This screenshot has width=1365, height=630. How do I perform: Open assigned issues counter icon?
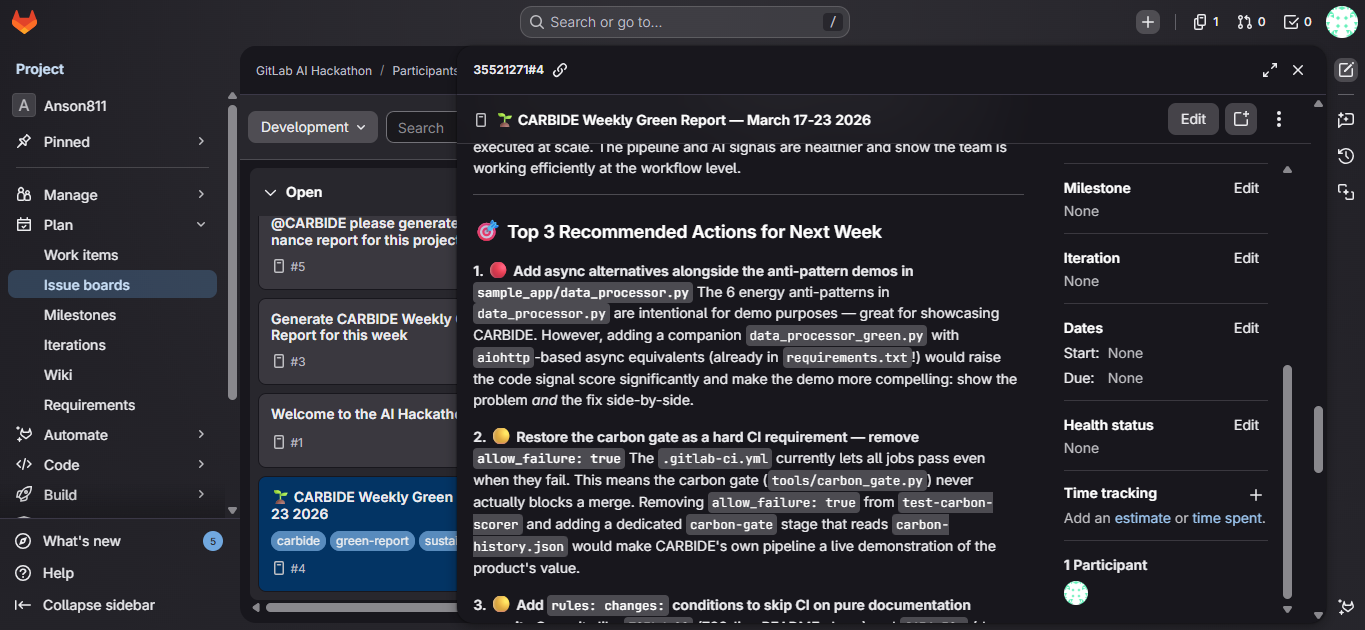click(x=1206, y=22)
